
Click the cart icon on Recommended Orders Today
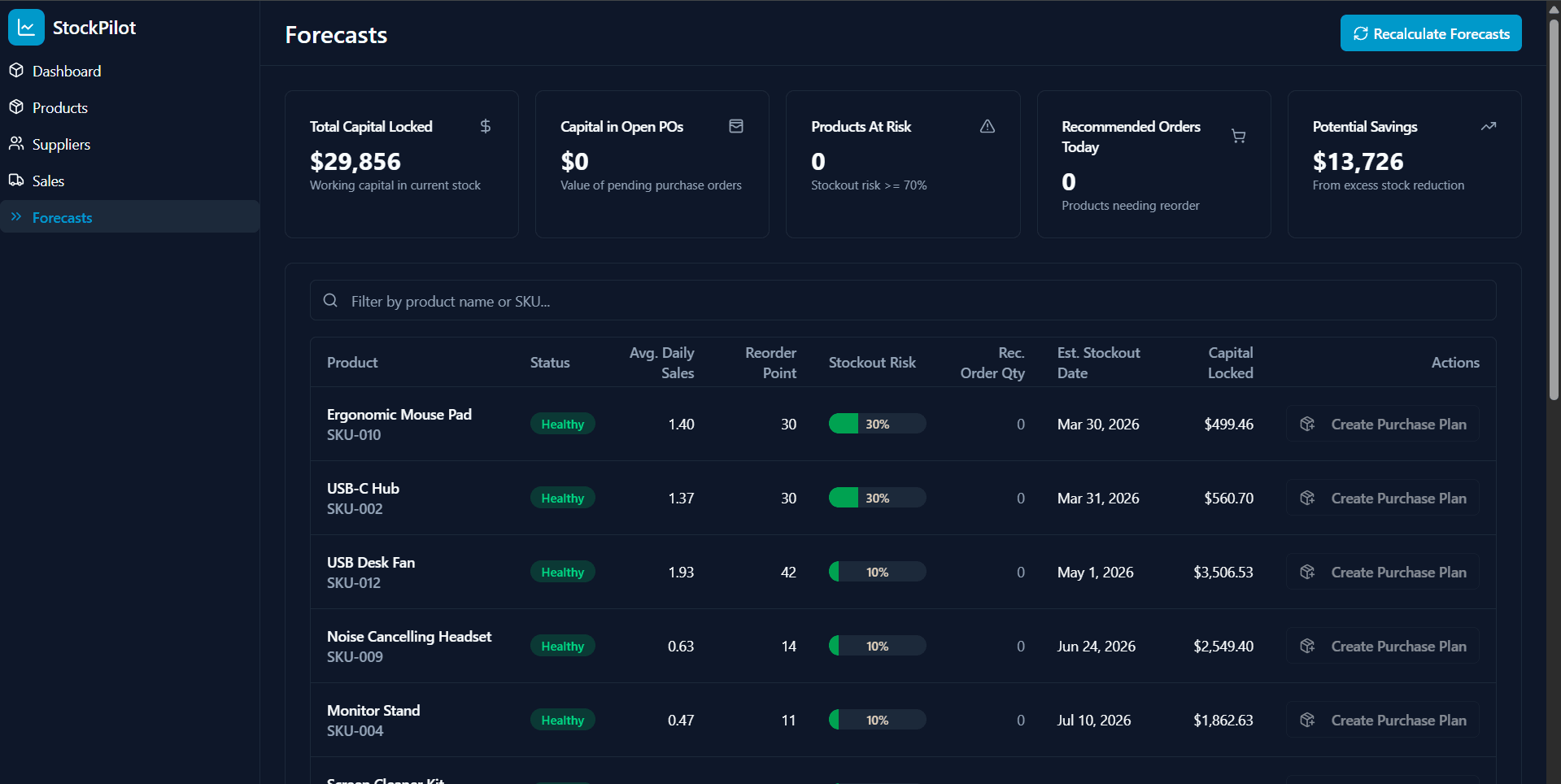coord(1238,136)
